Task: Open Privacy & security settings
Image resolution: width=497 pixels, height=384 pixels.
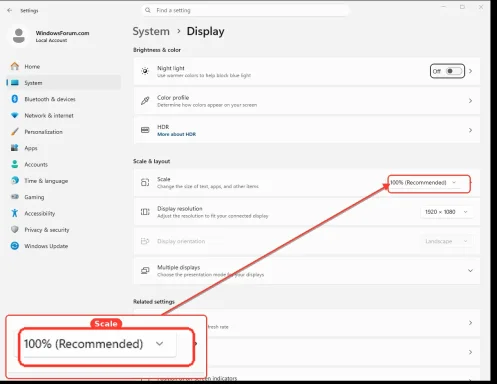Action: 63,230
